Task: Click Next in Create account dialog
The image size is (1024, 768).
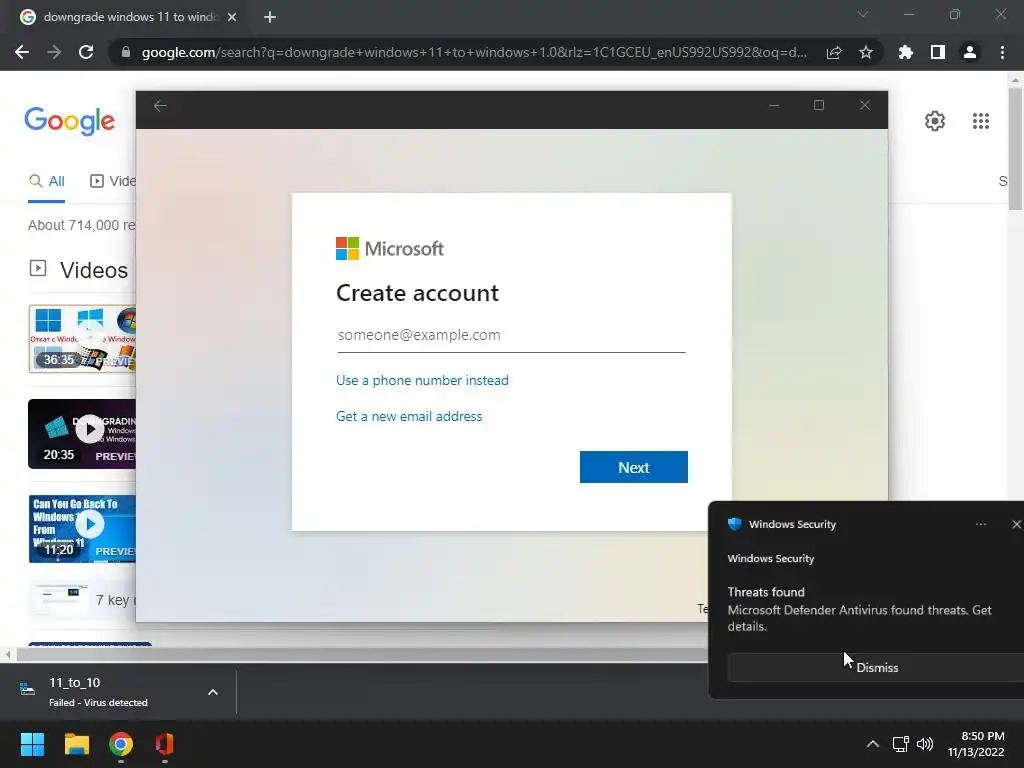Action: (x=633, y=468)
